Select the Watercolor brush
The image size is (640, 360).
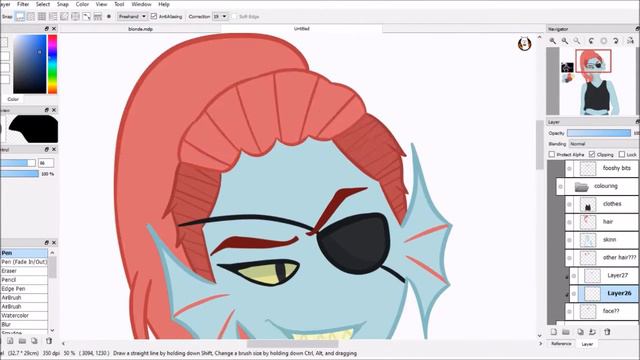click(24, 316)
